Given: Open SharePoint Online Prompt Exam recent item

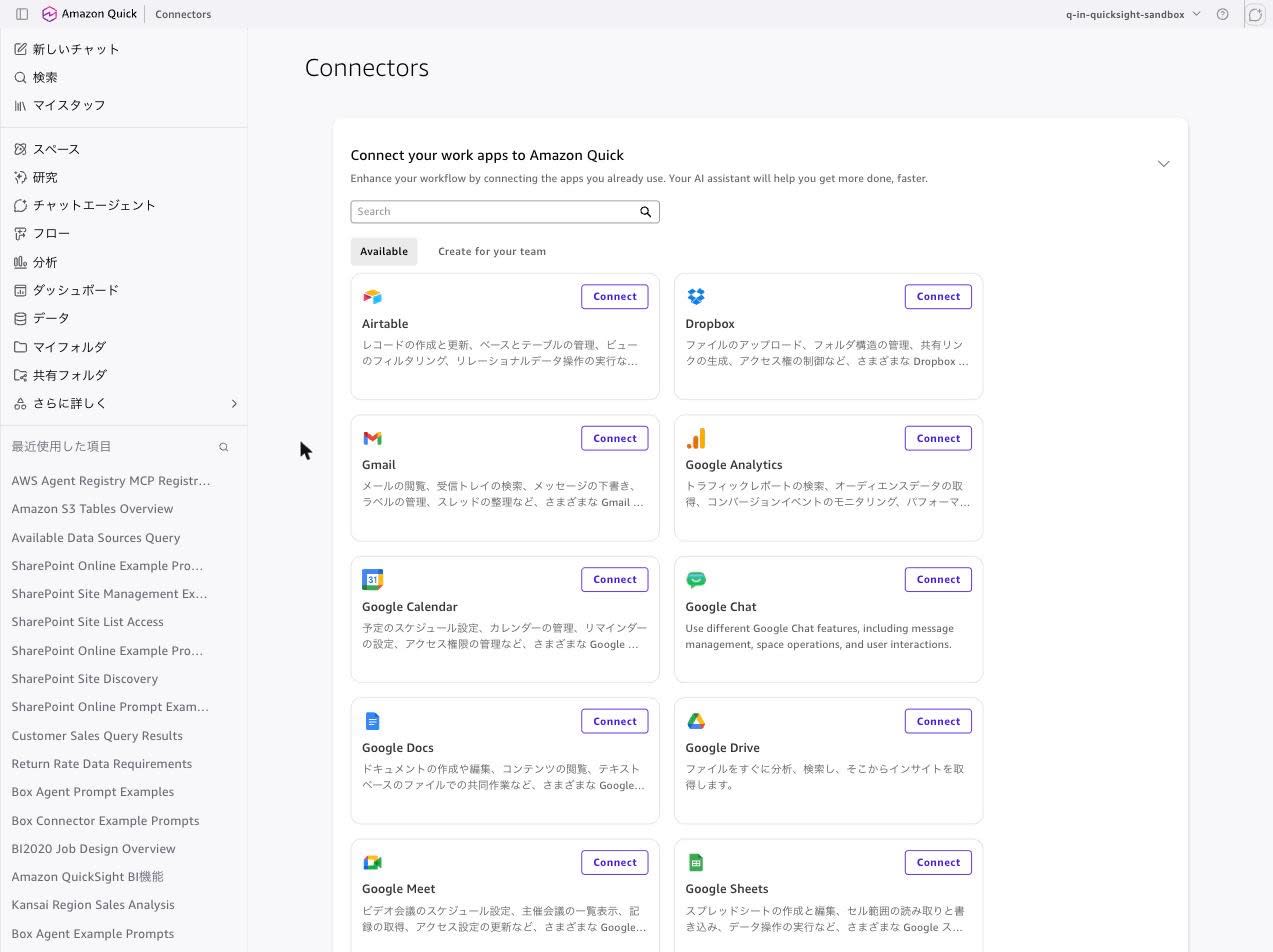Looking at the screenshot, I should point(110,707).
